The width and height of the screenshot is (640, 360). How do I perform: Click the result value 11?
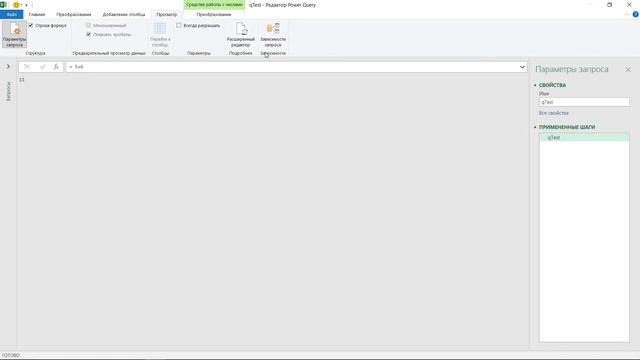coord(22,80)
